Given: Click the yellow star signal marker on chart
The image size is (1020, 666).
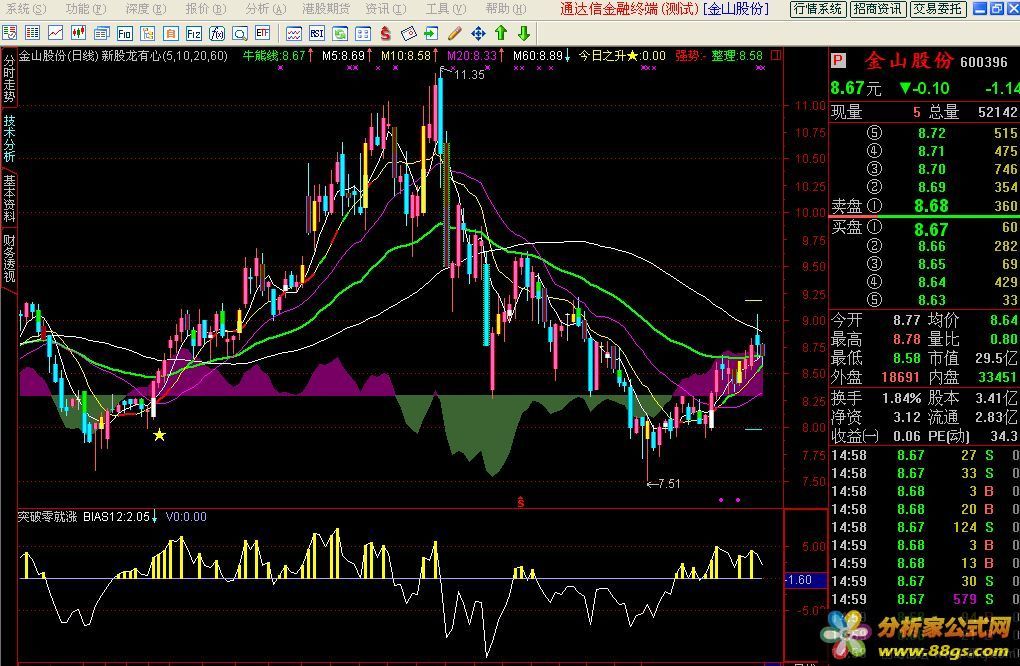Looking at the screenshot, I should [x=159, y=434].
